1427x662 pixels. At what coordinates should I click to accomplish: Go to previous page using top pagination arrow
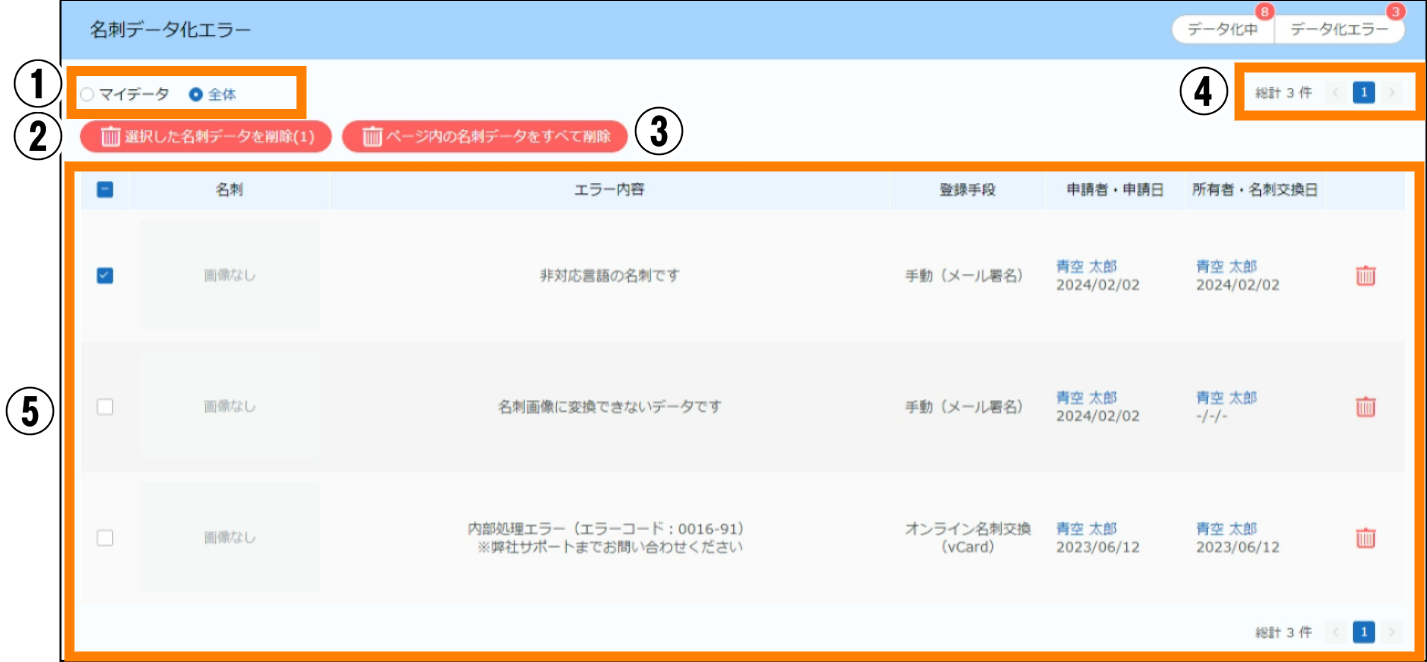click(x=1336, y=93)
